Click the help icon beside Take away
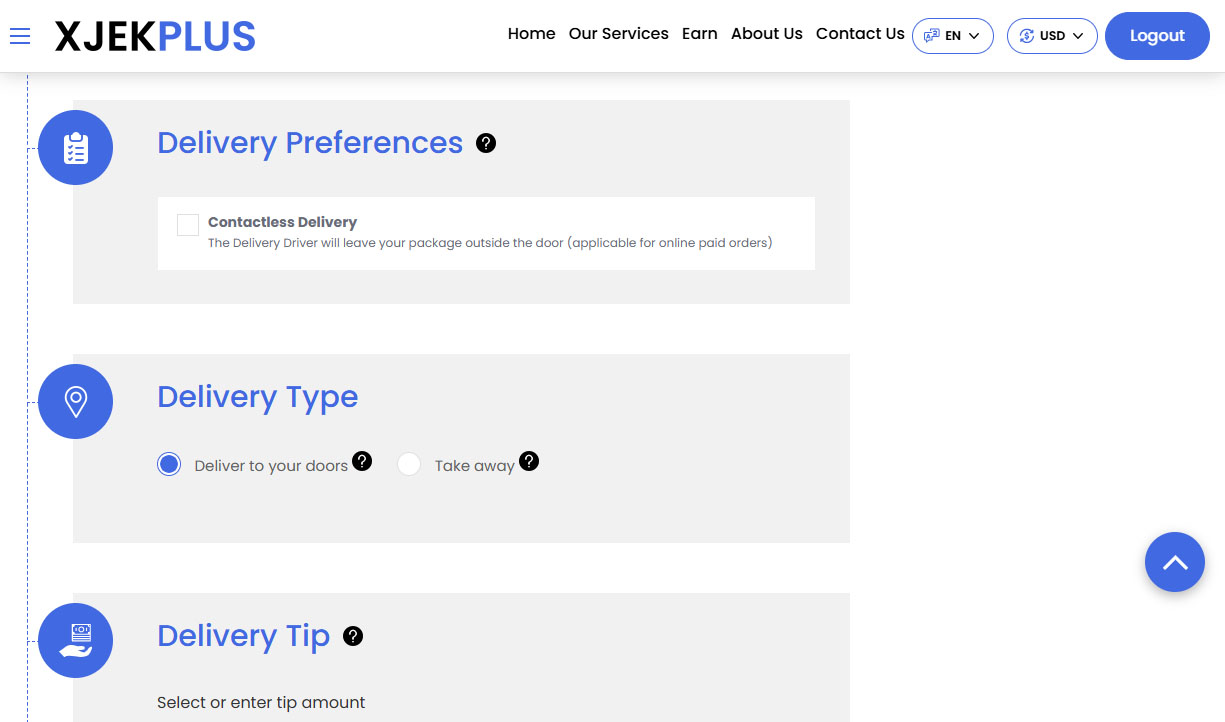The width and height of the screenshot is (1225, 722). (528, 461)
